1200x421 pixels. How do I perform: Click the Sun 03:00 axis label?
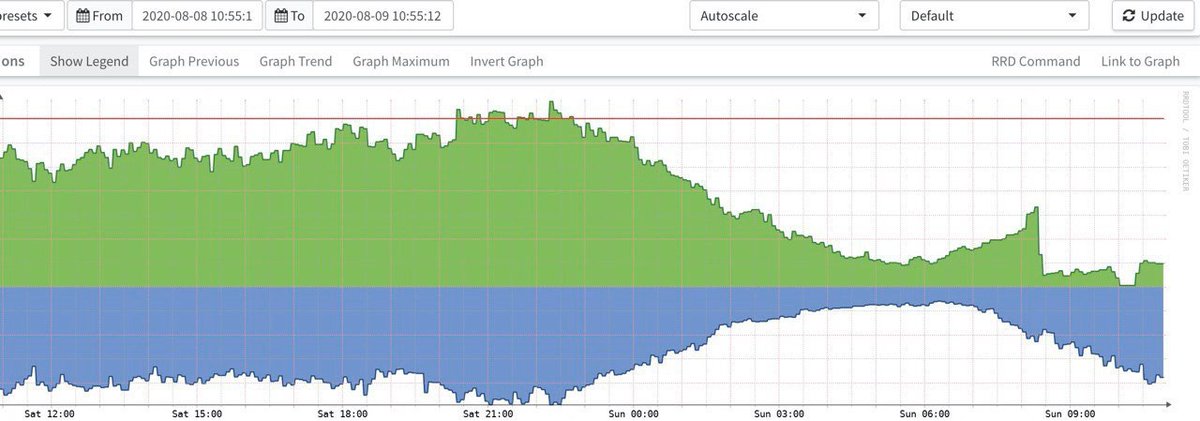(780, 413)
